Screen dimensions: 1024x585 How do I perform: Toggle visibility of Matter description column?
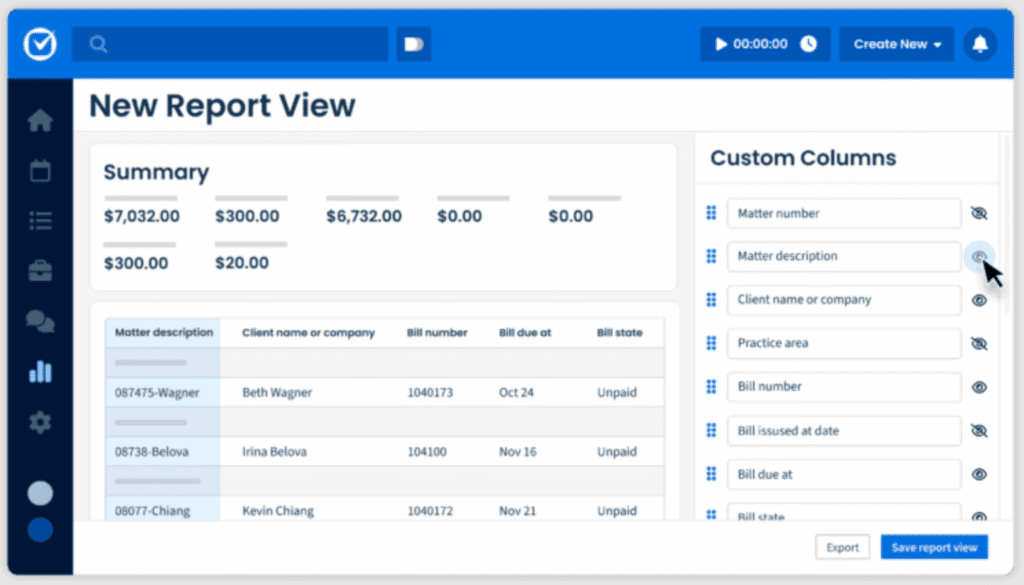979,257
